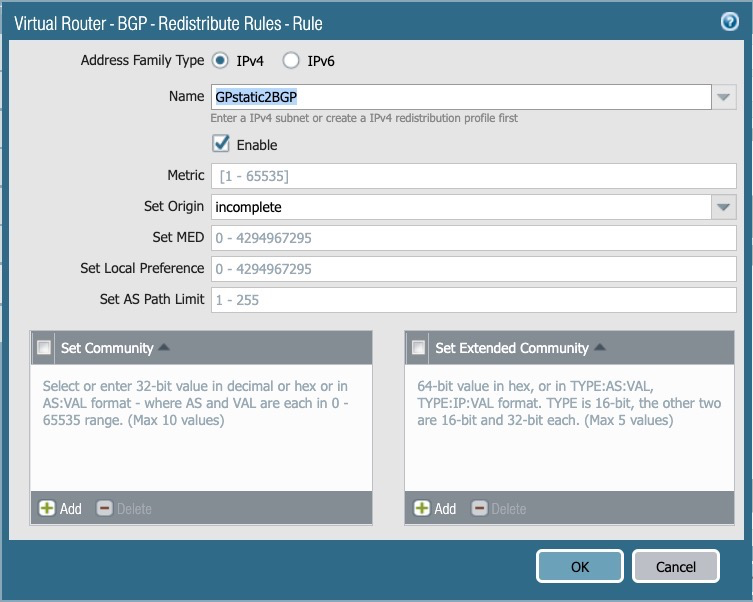This screenshot has height=602, width=753.
Task: Click the Metric input field
Action: (x=474, y=176)
